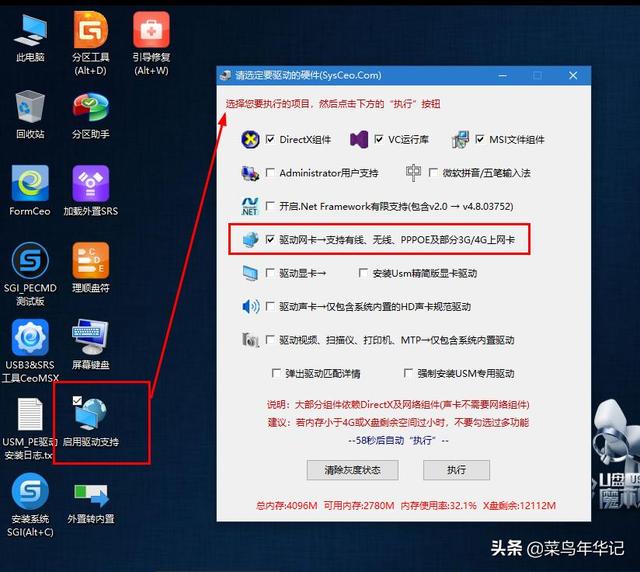Image resolution: width=640 pixels, height=572 pixels.
Task: Click the DirectX component icon in dialog
Action: (x=250, y=140)
